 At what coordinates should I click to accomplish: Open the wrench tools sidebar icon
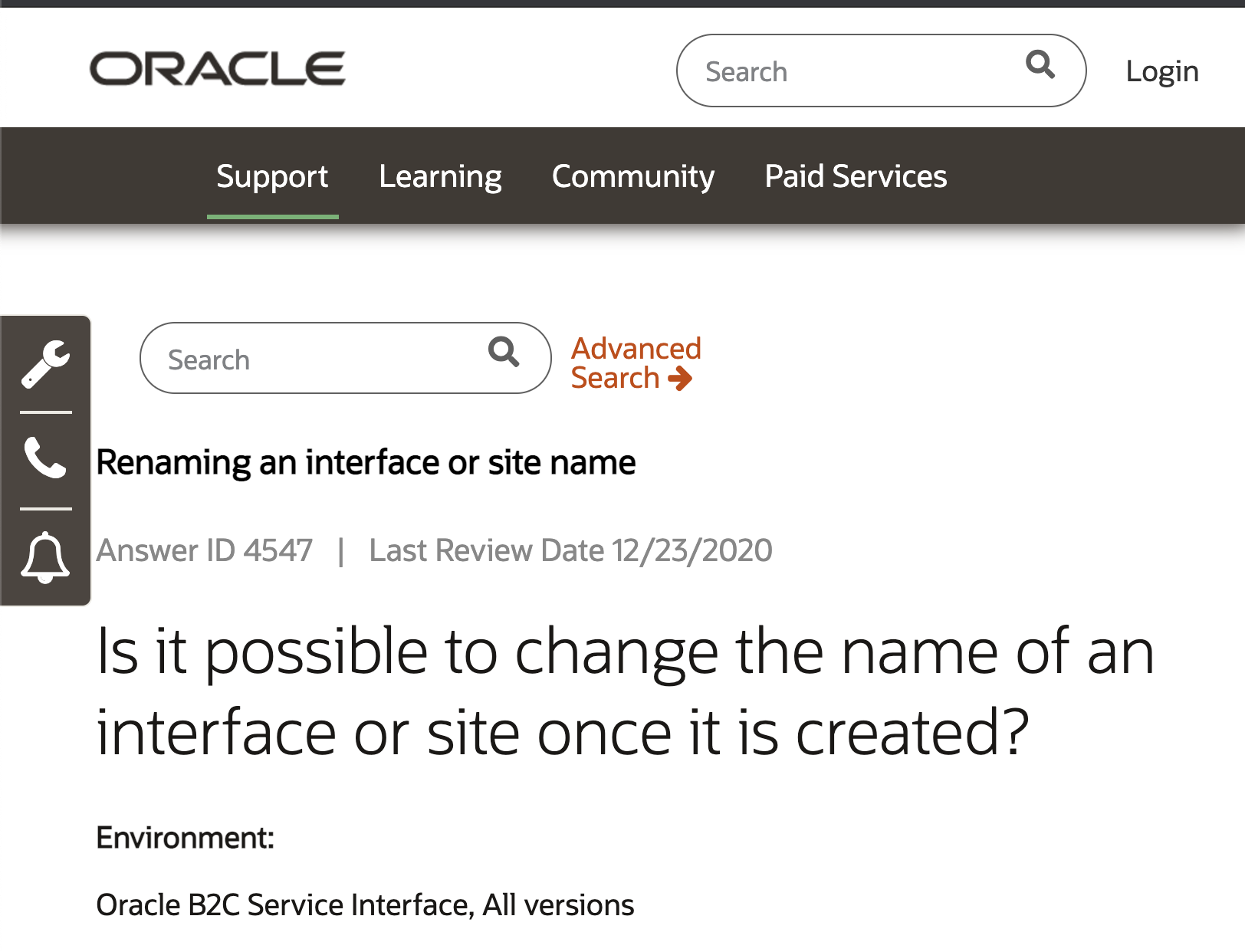46,364
